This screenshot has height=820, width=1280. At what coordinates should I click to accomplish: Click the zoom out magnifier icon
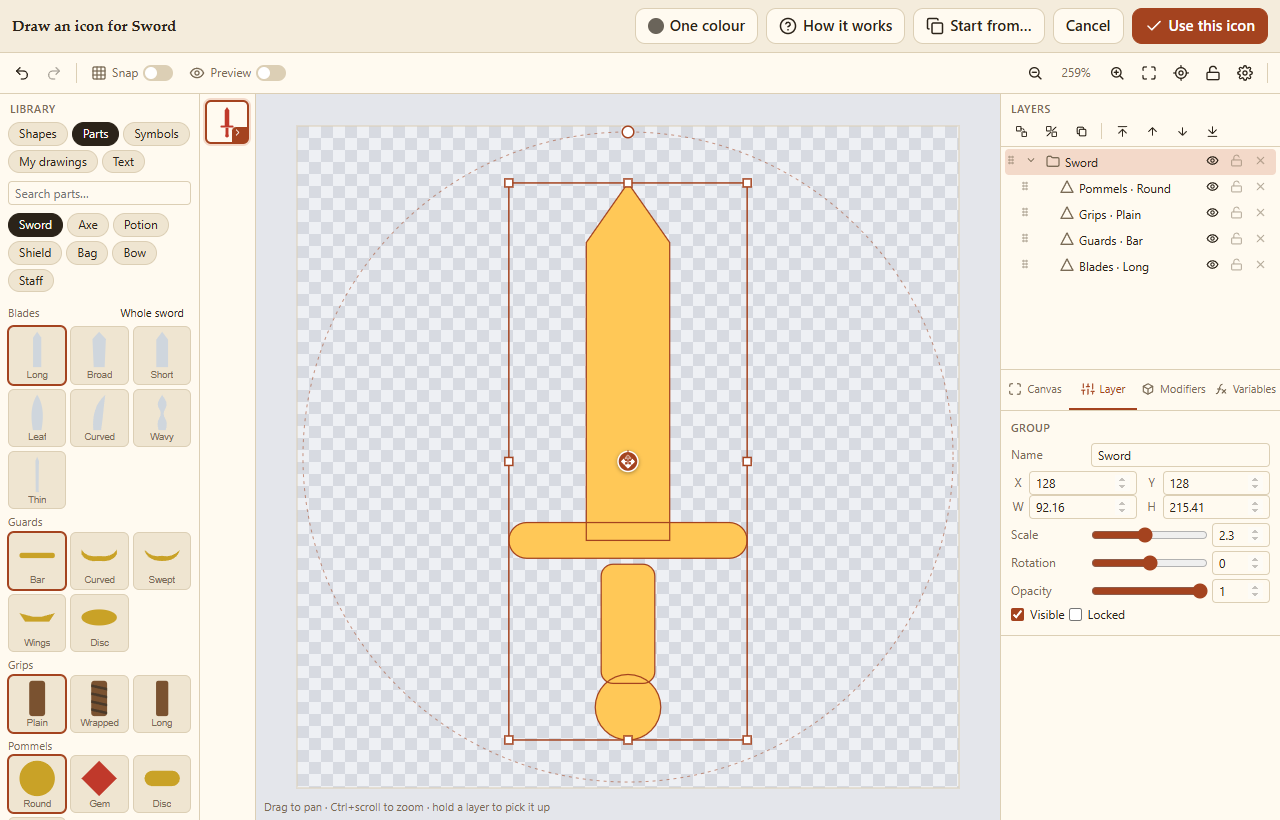click(1035, 73)
